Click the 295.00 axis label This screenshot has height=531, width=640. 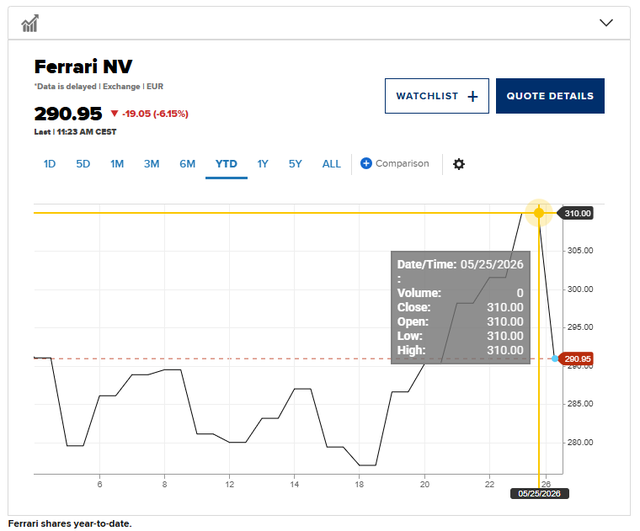point(580,327)
